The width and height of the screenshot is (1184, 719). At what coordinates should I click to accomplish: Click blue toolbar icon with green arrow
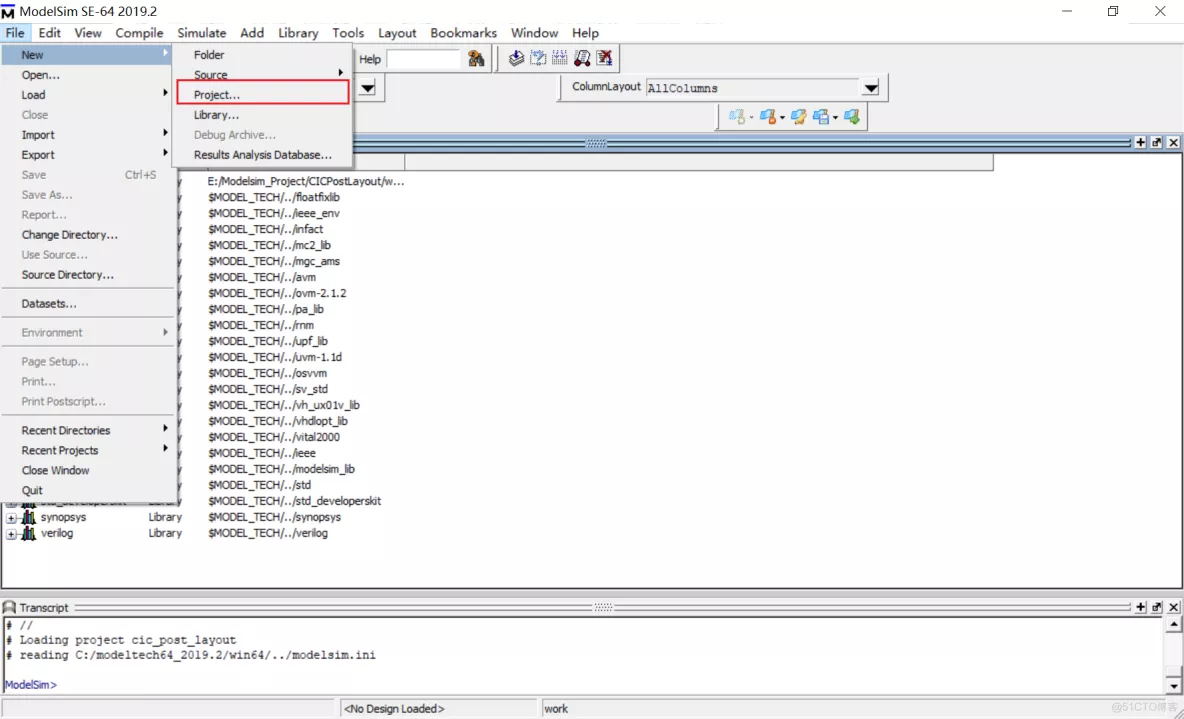[x=852, y=116]
